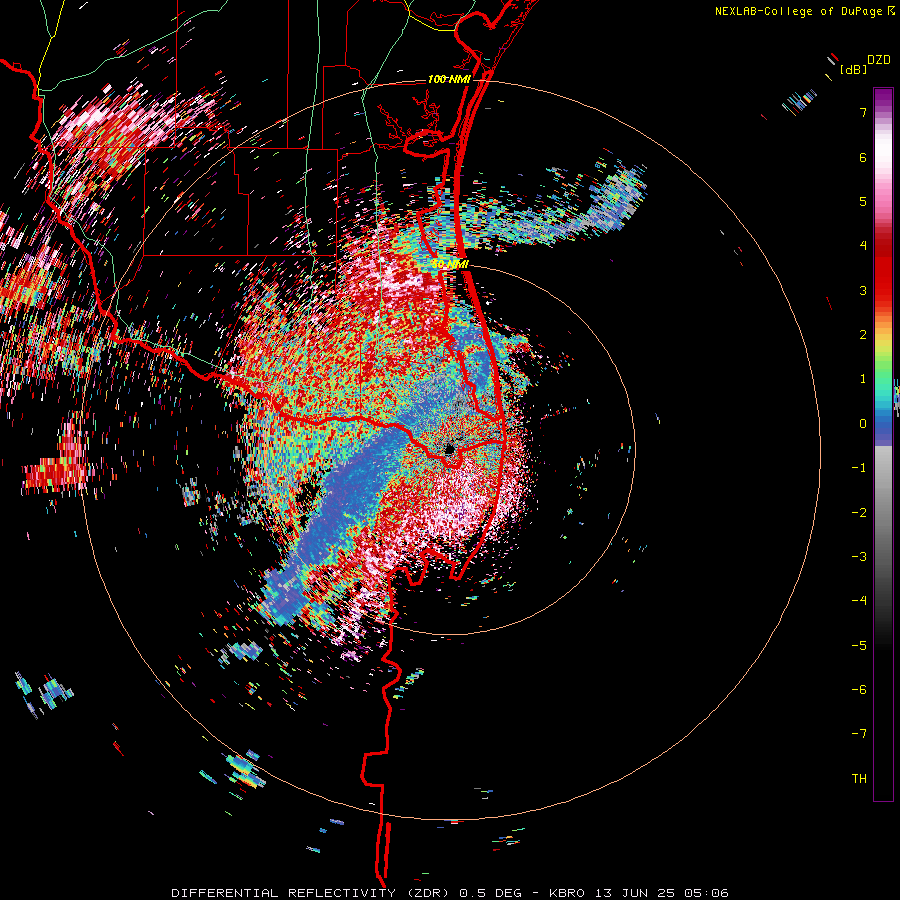Click the 3 value on color scale

click(x=863, y=290)
